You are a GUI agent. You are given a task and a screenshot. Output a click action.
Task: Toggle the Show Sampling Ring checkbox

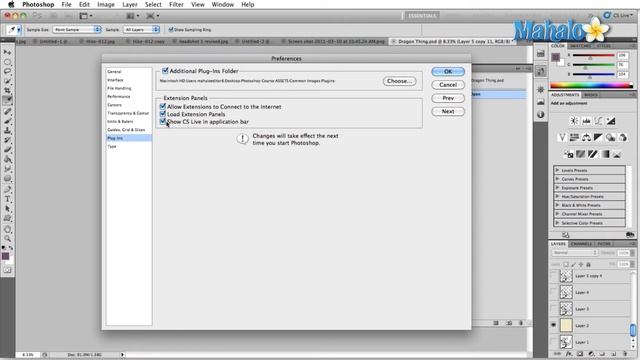(171, 29)
